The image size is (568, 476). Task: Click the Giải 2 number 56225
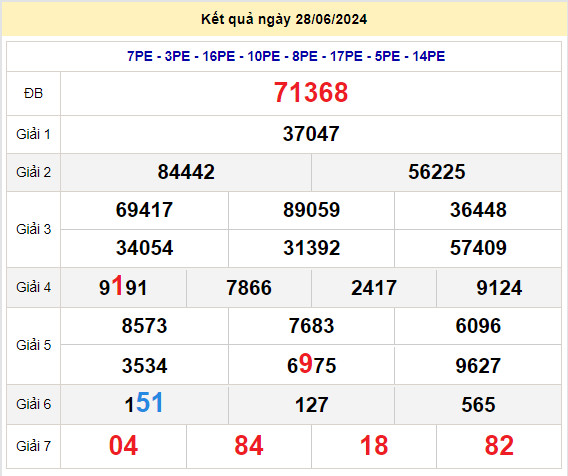tap(437, 172)
